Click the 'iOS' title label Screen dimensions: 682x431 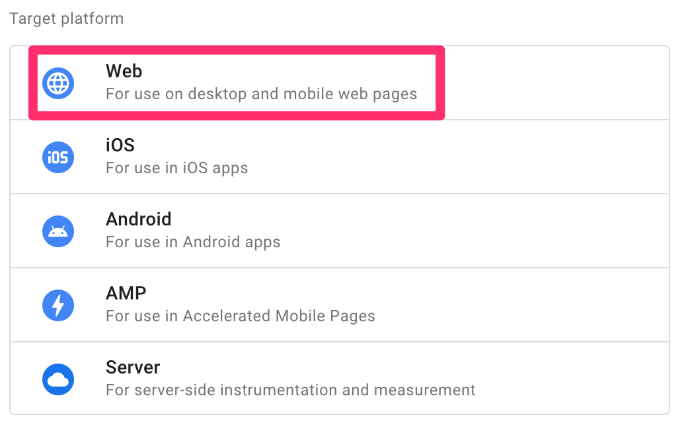120,145
